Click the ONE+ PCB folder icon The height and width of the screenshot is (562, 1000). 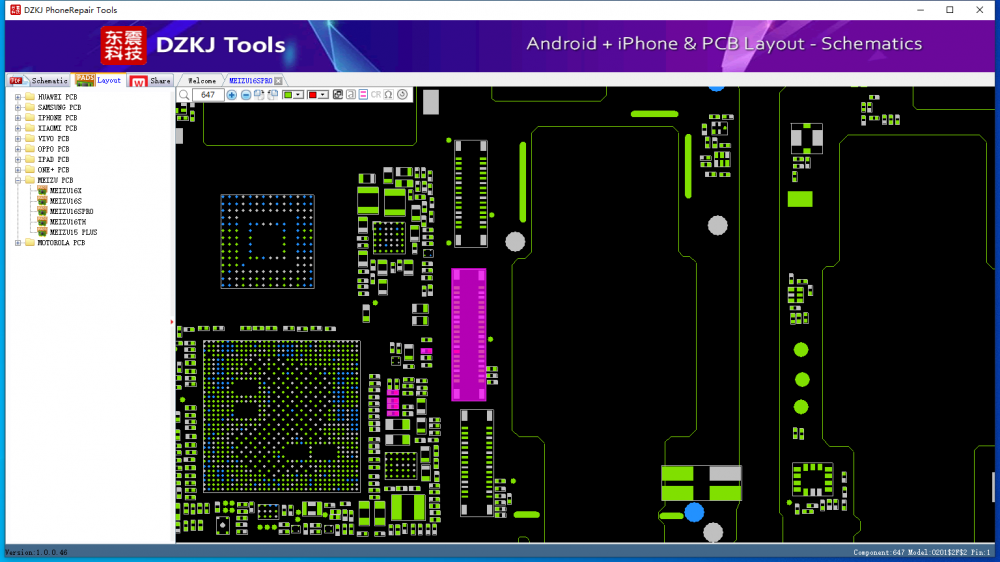[29, 170]
